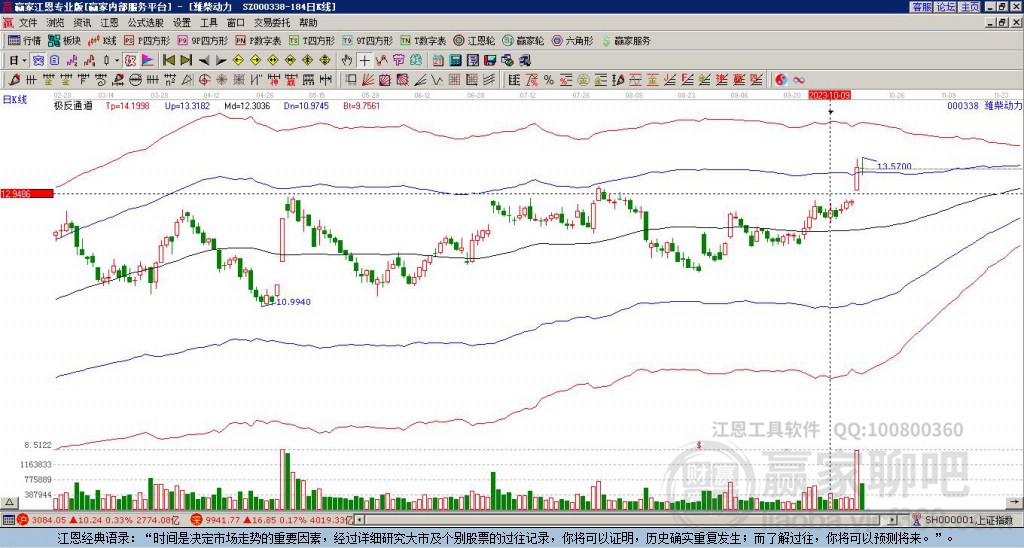Viewport: 1024px width, 548px height.
Task: Open the 公式选股 menu
Action: [x=146, y=23]
